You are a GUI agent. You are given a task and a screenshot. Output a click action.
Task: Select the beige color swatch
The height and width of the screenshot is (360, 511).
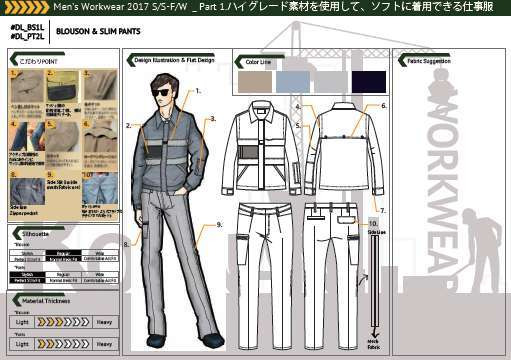click(x=255, y=82)
